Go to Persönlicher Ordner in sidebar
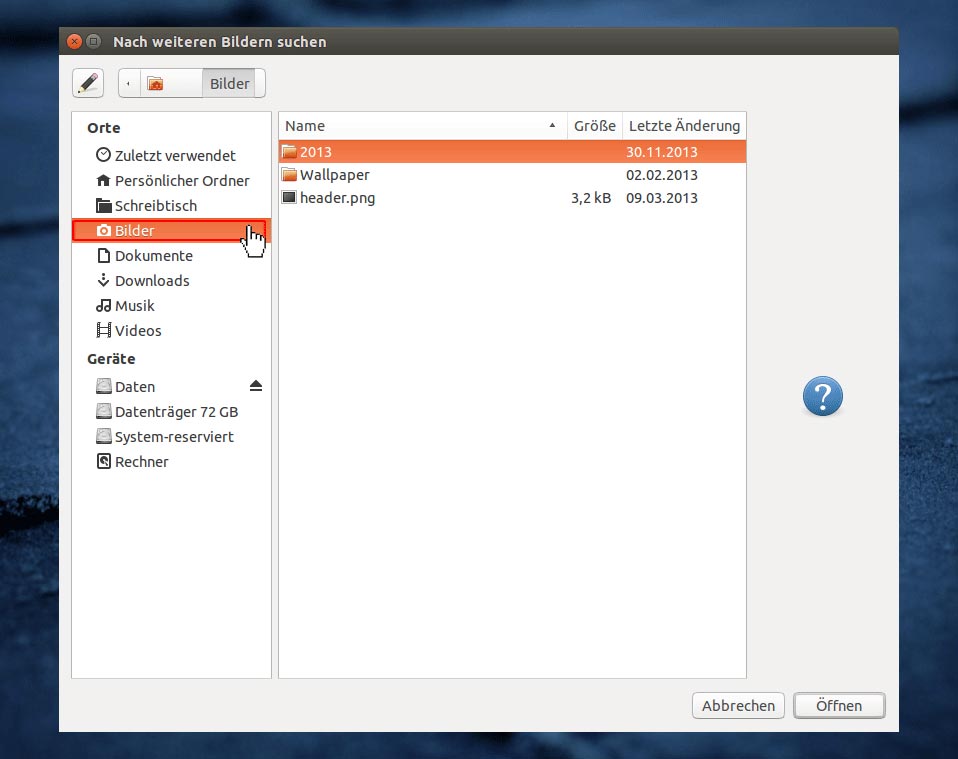This screenshot has width=958, height=759. [171, 180]
